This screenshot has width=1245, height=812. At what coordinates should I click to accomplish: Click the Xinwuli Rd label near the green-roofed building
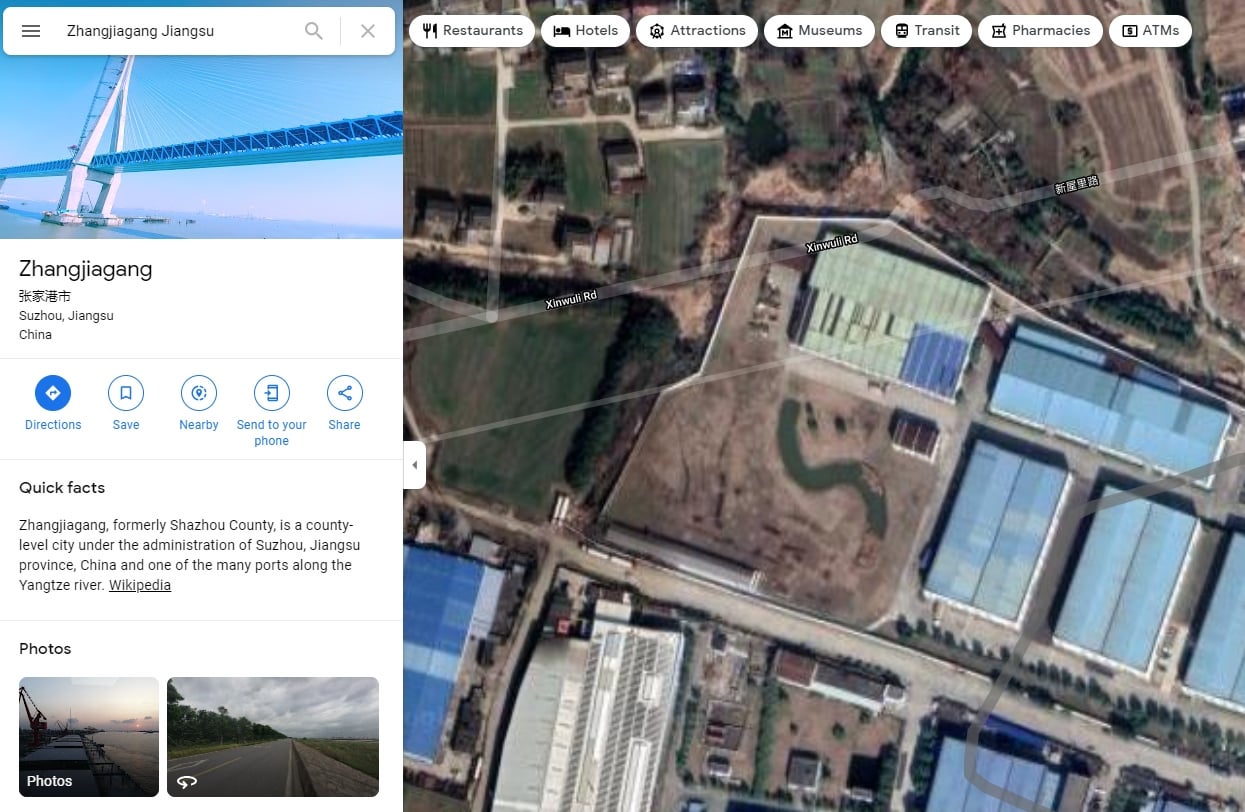(832, 243)
